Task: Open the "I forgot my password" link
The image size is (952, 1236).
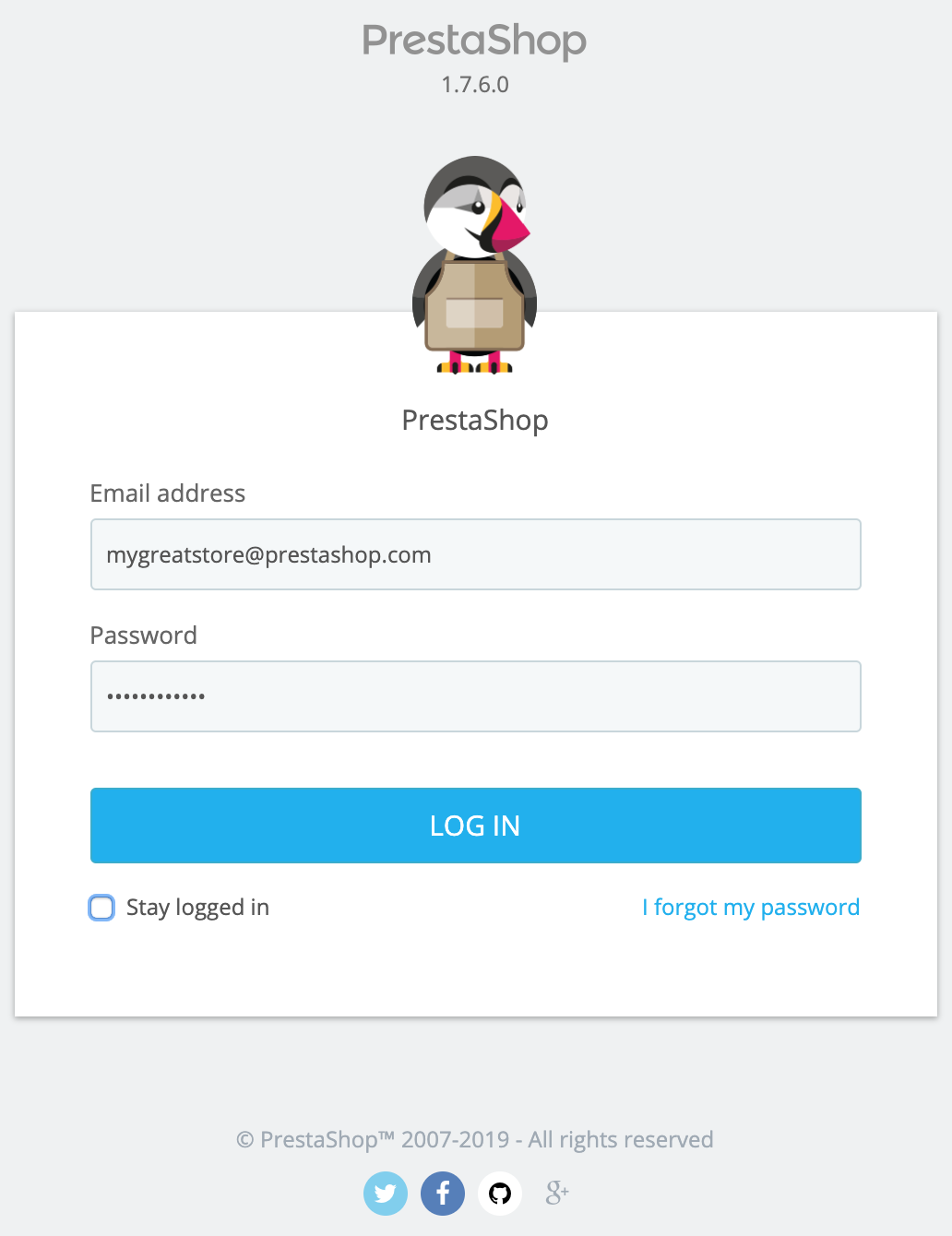Action: coord(751,908)
